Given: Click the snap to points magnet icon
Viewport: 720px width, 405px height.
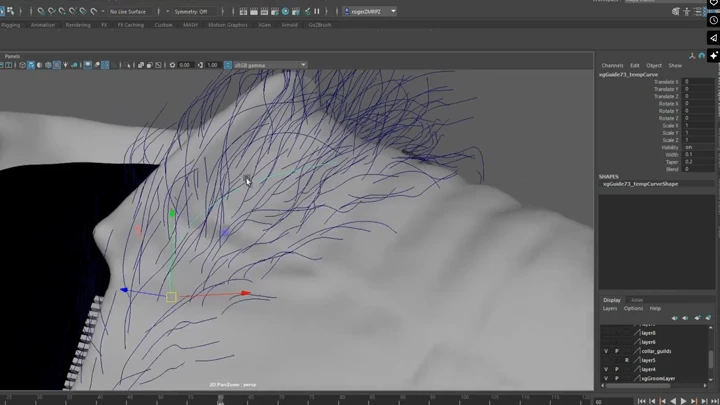Looking at the screenshot, I should click(x=62, y=11).
